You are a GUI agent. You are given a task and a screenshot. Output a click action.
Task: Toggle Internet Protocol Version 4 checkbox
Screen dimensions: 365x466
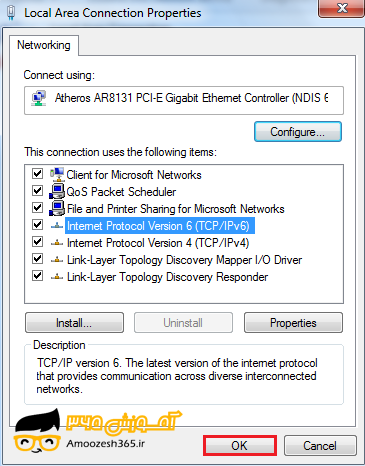tap(37, 242)
